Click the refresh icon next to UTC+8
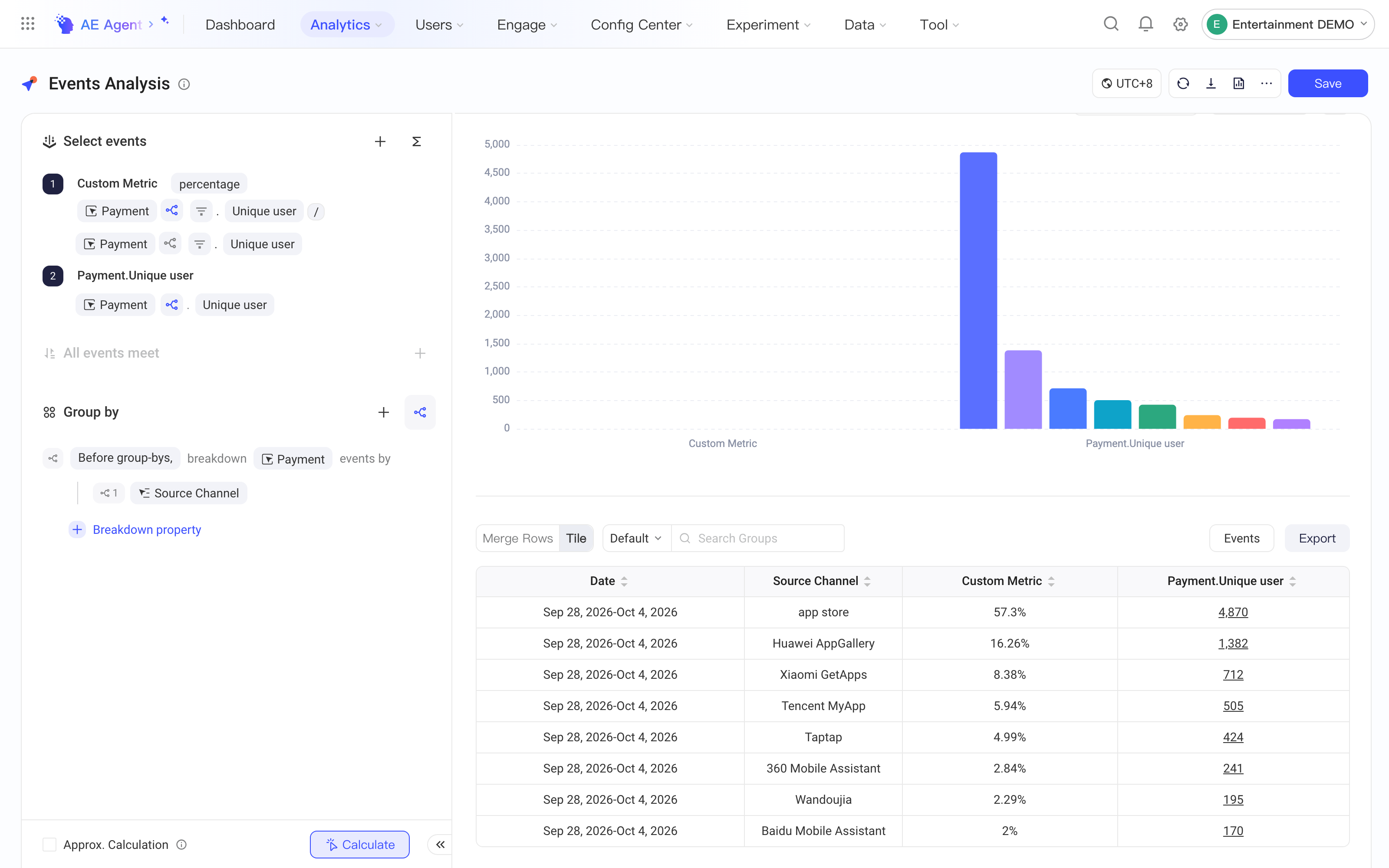The width and height of the screenshot is (1389, 868). click(x=1183, y=84)
